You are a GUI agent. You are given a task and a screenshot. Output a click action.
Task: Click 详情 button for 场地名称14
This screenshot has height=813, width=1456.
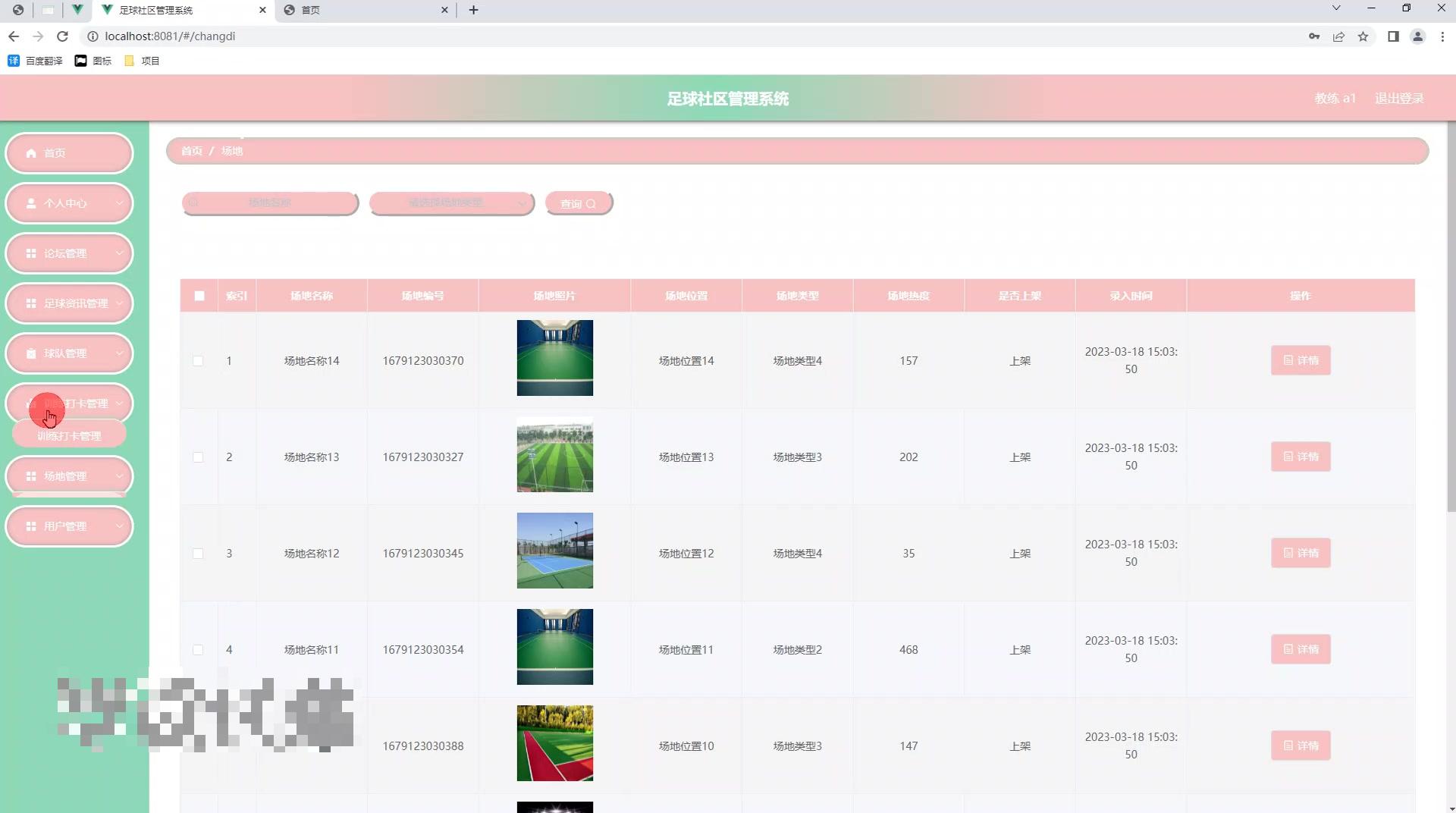click(x=1300, y=360)
